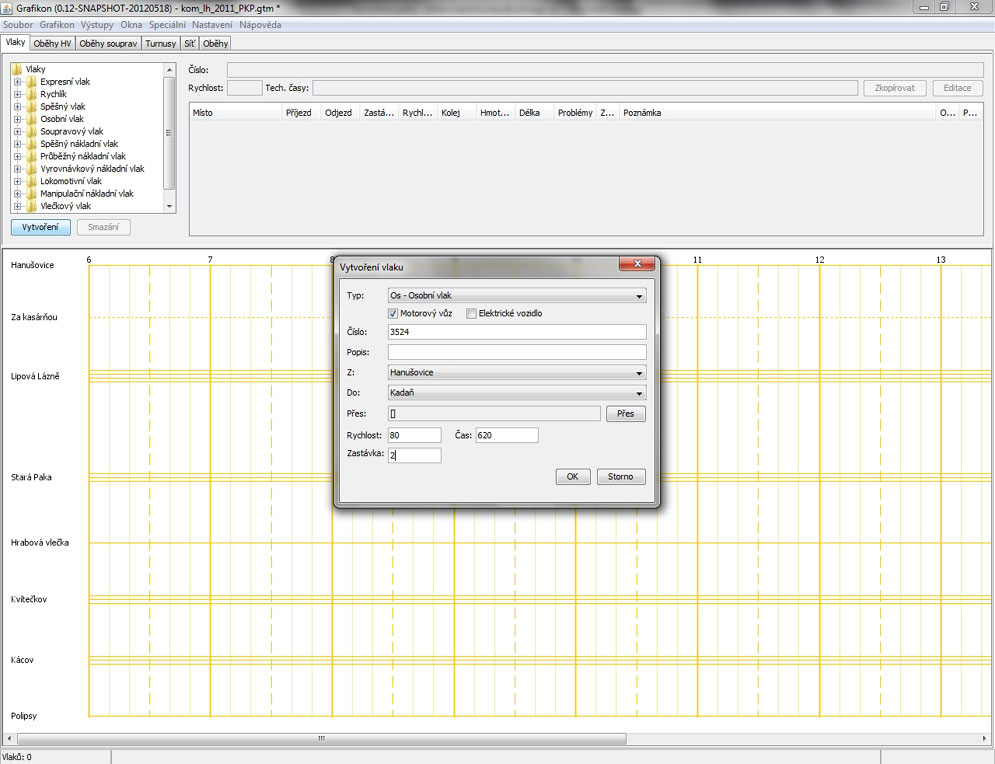
Task: Click the Čas field showing 620
Action: coord(507,435)
